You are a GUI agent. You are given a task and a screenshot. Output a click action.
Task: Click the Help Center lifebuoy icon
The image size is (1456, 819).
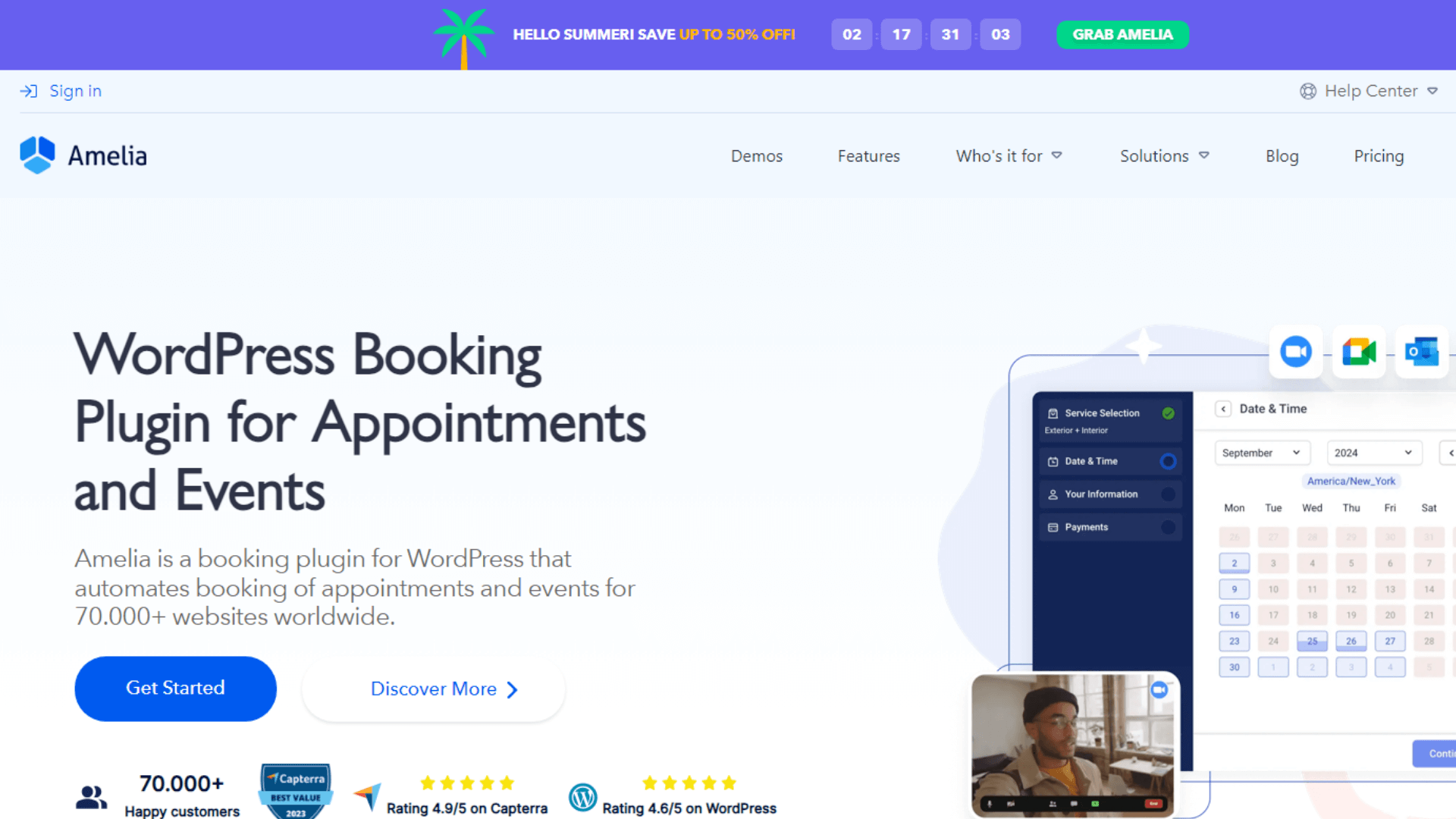coord(1308,91)
